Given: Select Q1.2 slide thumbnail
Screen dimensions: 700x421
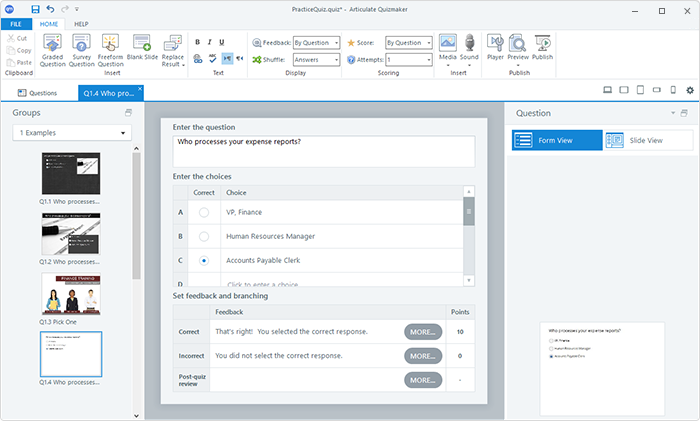Looking at the screenshot, I should pos(71,234).
